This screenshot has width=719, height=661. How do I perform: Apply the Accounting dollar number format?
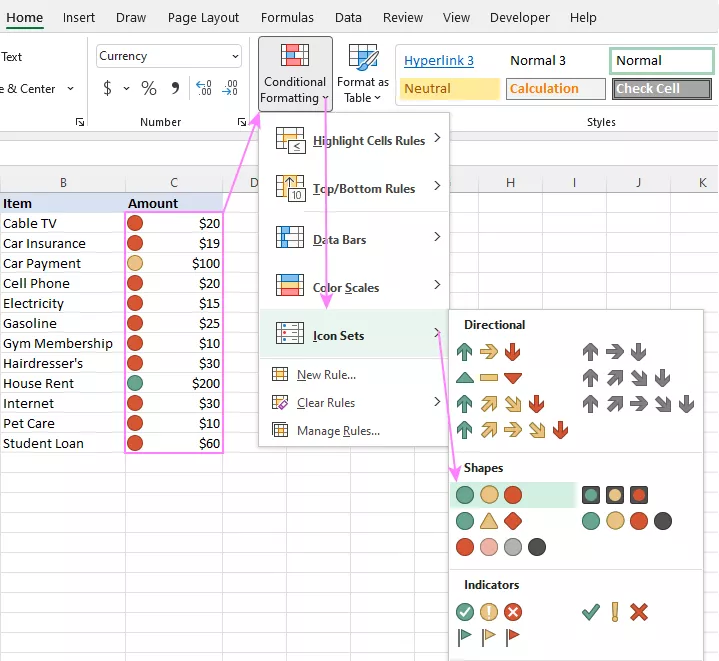108,89
